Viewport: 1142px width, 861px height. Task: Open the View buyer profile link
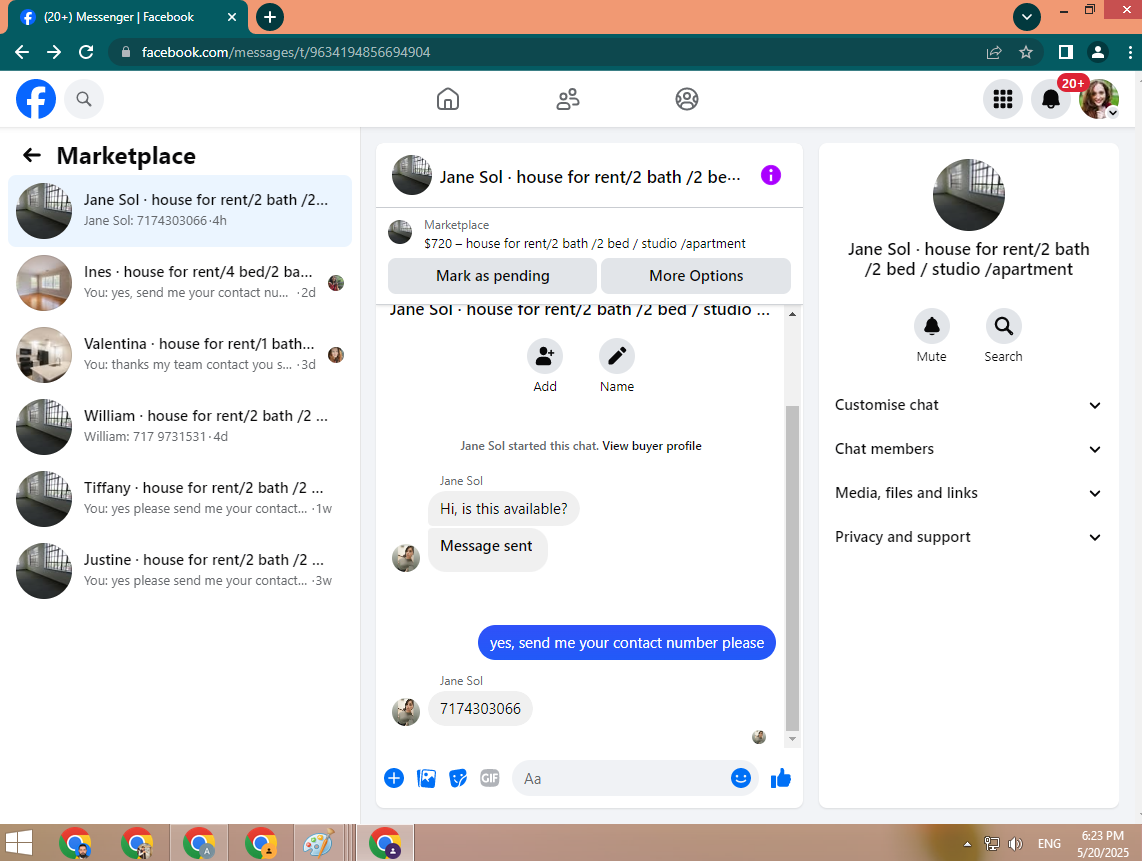(x=652, y=446)
